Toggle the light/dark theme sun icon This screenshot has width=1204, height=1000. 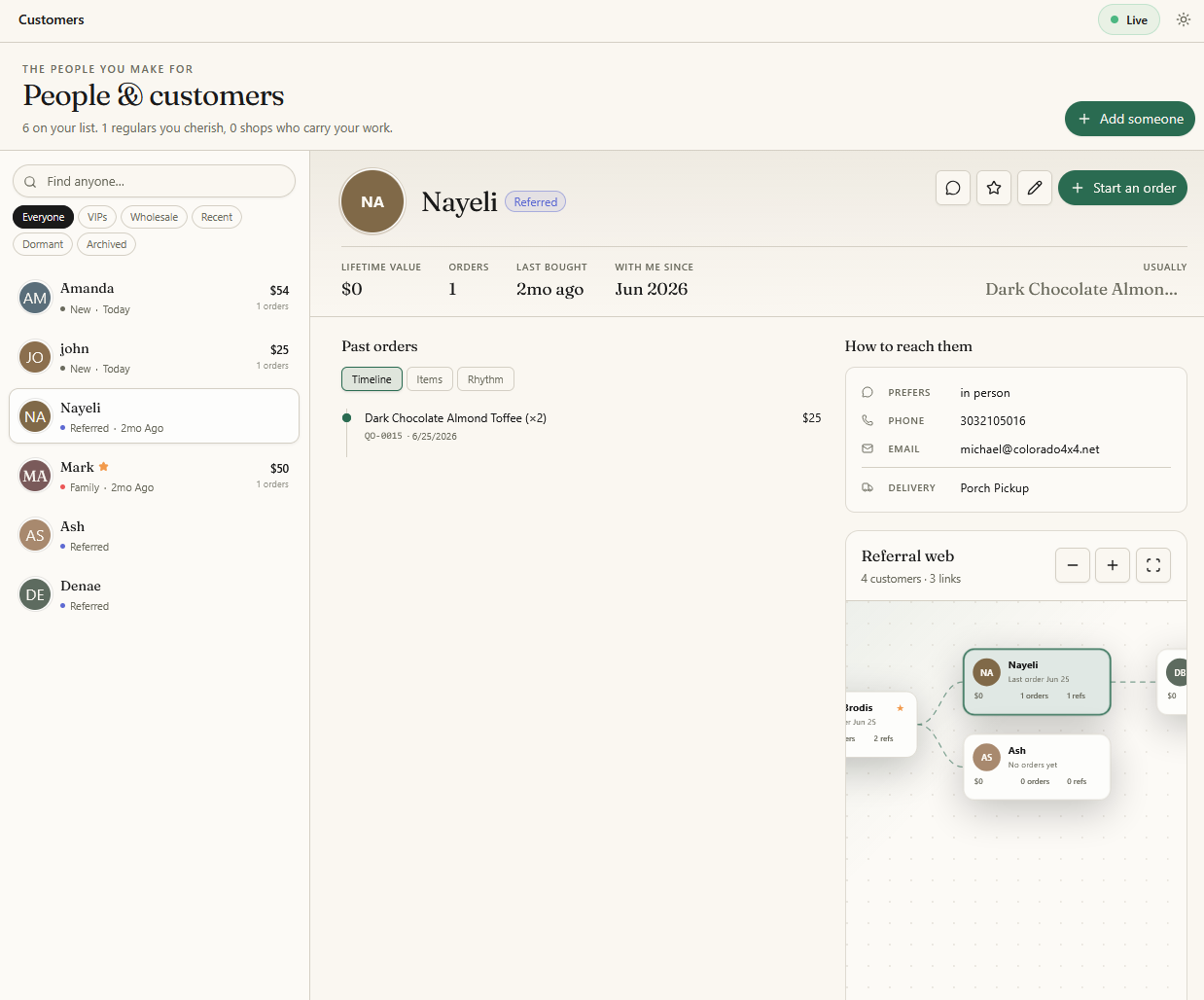(1183, 19)
